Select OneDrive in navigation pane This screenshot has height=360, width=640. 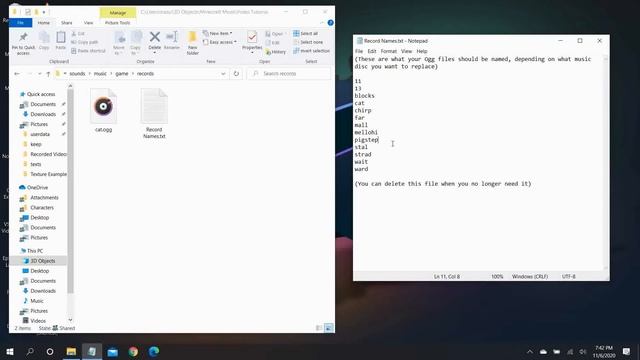tap(33, 188)
